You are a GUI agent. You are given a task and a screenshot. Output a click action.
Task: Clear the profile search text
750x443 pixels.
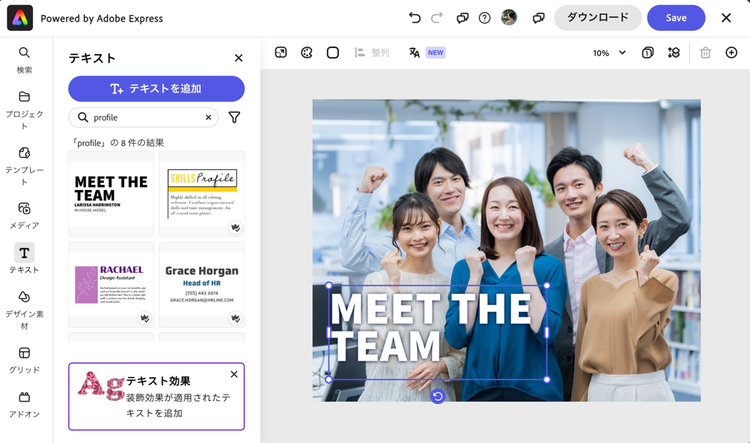(x=209, y=117)
